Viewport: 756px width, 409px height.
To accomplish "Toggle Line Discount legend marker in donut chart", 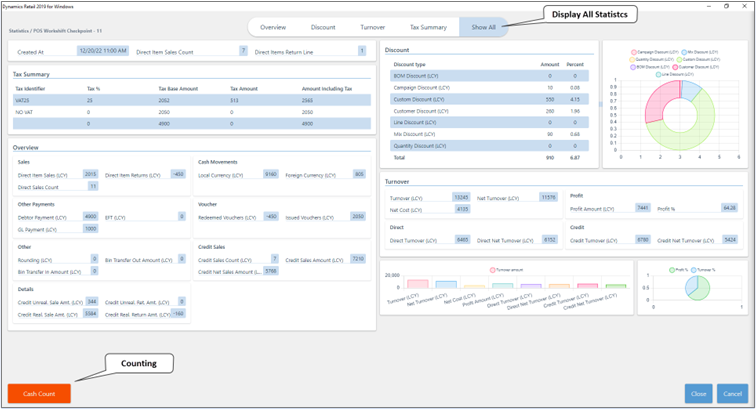I will click(x=658, y=74).
